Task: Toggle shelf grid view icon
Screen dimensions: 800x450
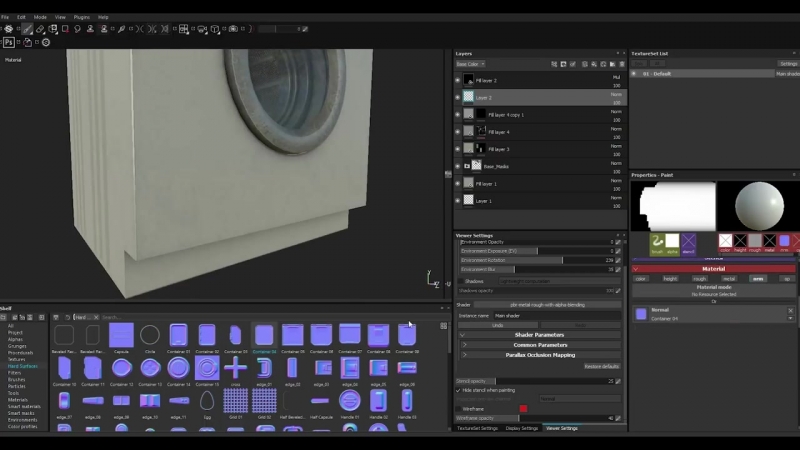Action: (x=443, y=326)
